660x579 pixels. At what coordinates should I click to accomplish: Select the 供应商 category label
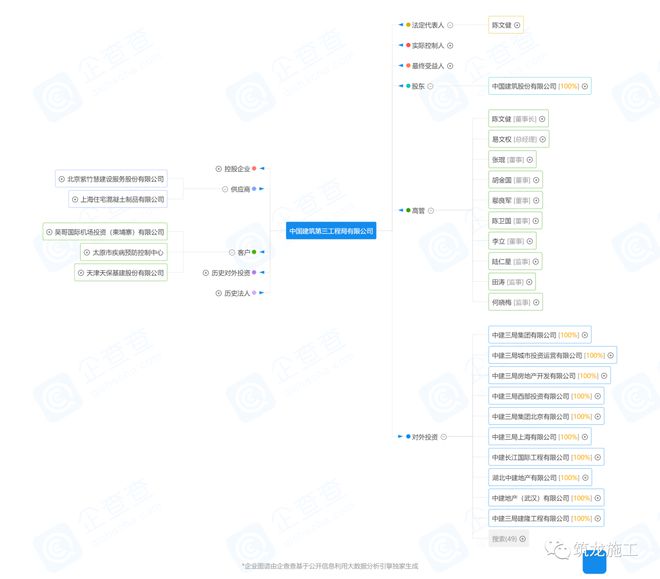(240, 189)
